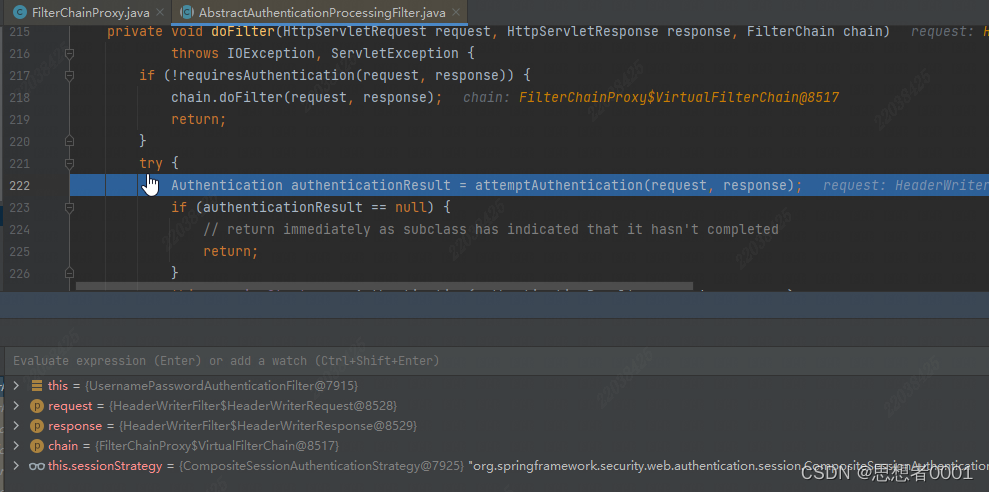Click the class icon on AbstractAuthenticationProcessingFilter tab

(x=187, y=13)
